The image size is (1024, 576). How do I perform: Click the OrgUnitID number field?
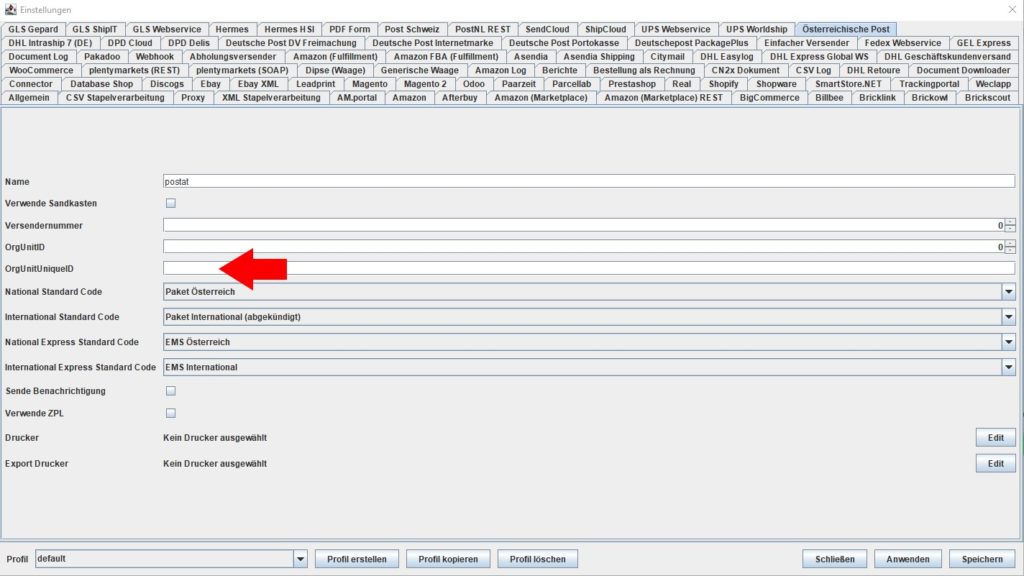coord(584,247)
